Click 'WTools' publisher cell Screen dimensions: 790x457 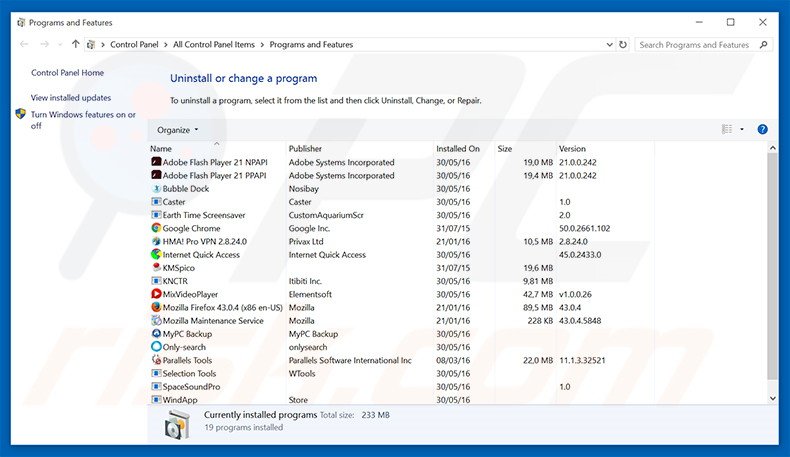[302, 373]
